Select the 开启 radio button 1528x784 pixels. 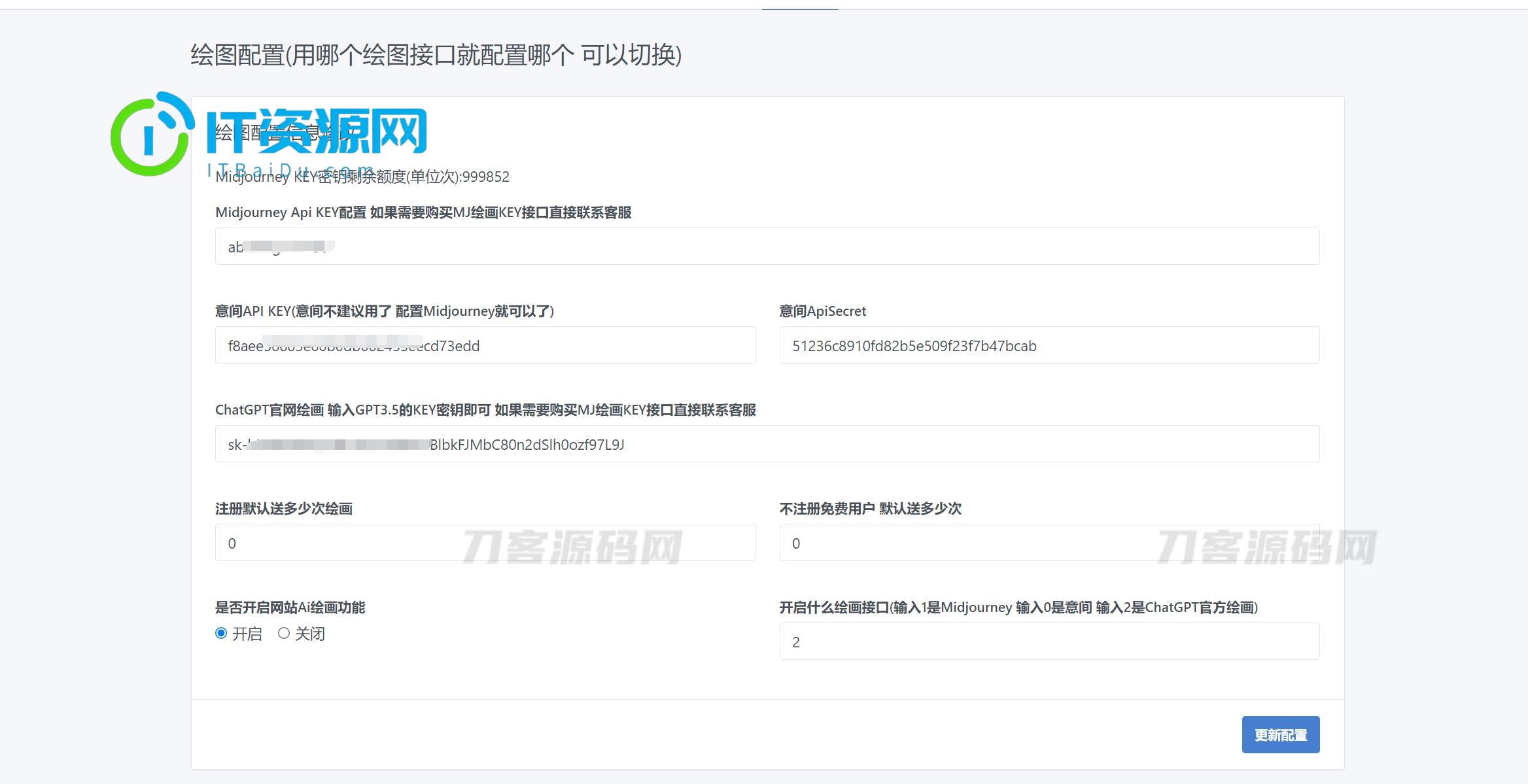point(221,633)
